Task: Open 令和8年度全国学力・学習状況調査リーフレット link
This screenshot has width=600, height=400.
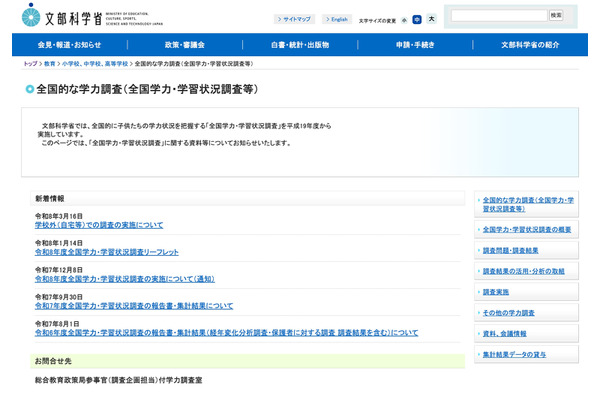Action: 107,252
